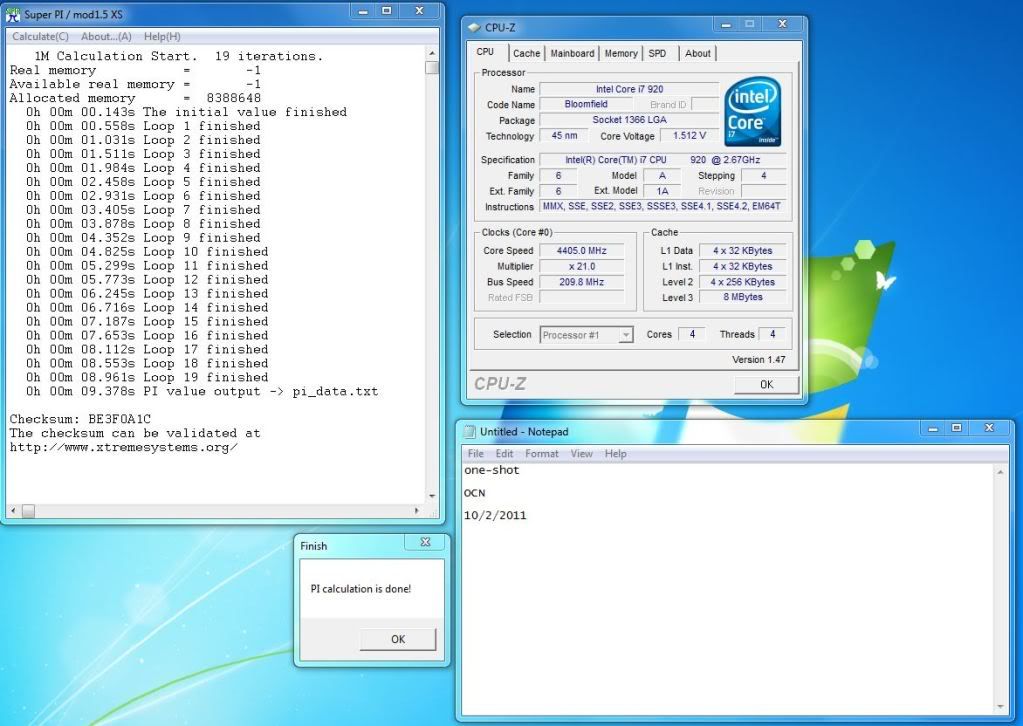Switch to the Cache tab in CPU-Z

[526, 53]
